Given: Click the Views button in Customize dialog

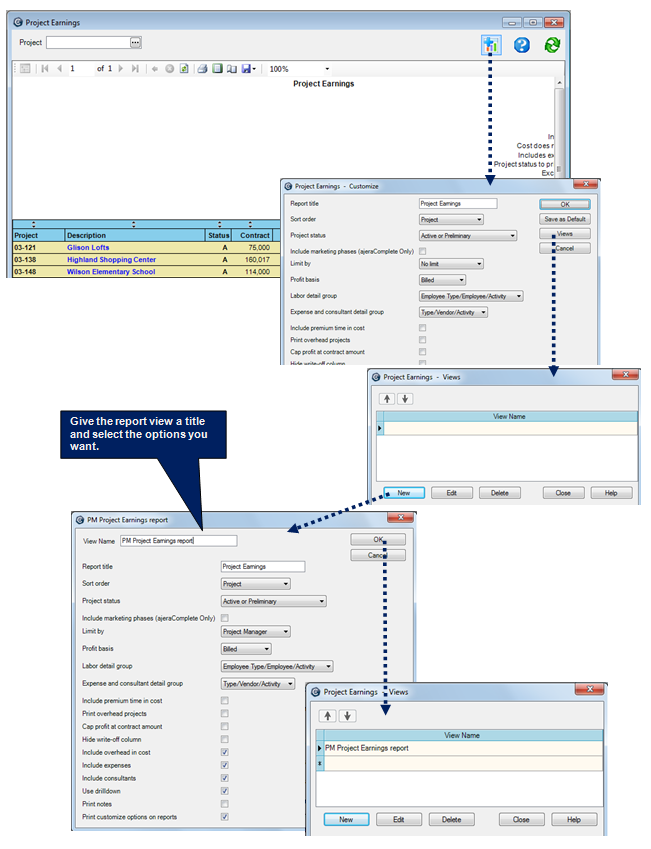Looking at the screenshot, I should point(565,234).
